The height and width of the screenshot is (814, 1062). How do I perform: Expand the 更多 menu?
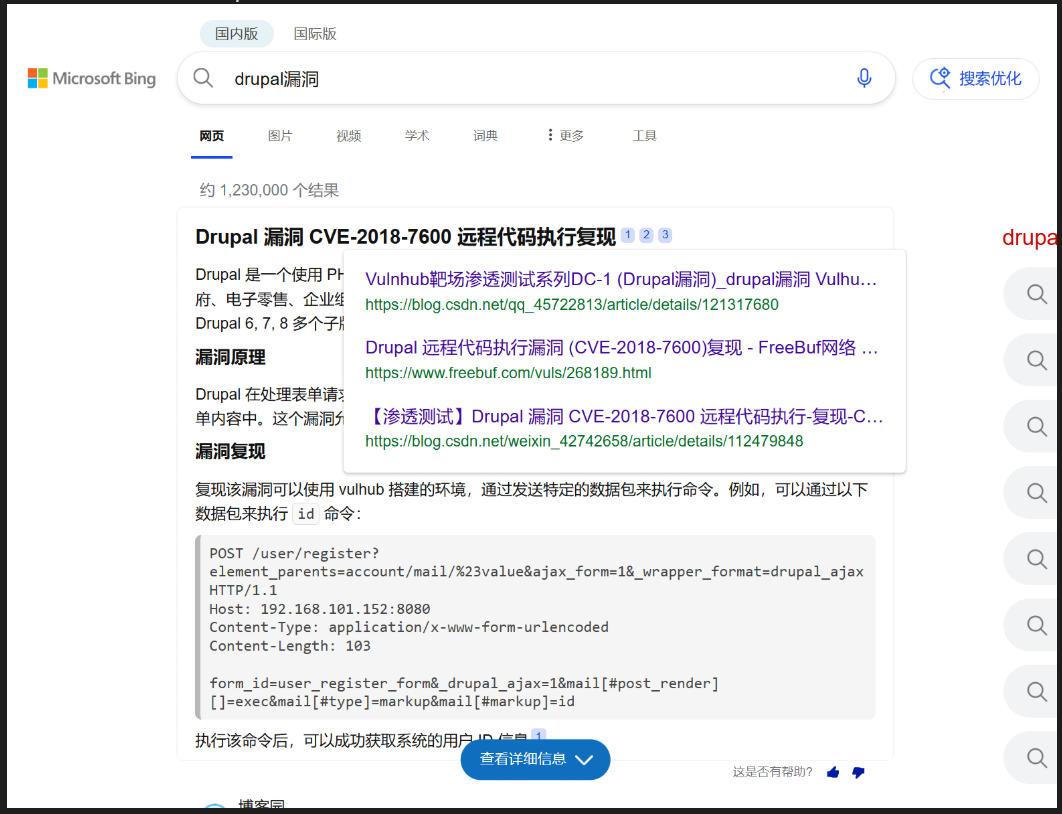[x=566, y=136]
